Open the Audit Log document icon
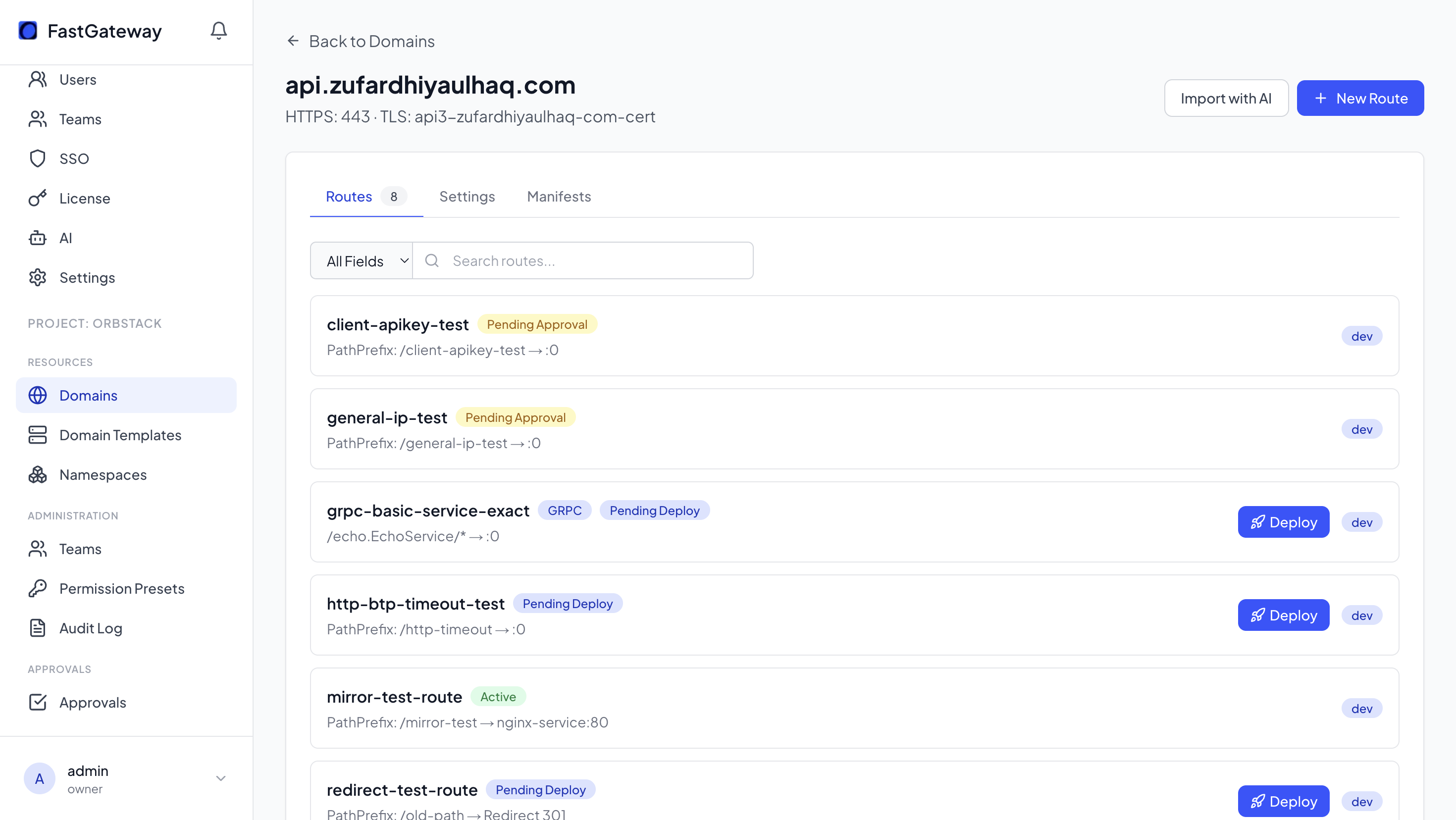This screenshot has width=1456, height=820. click(37, 628)
